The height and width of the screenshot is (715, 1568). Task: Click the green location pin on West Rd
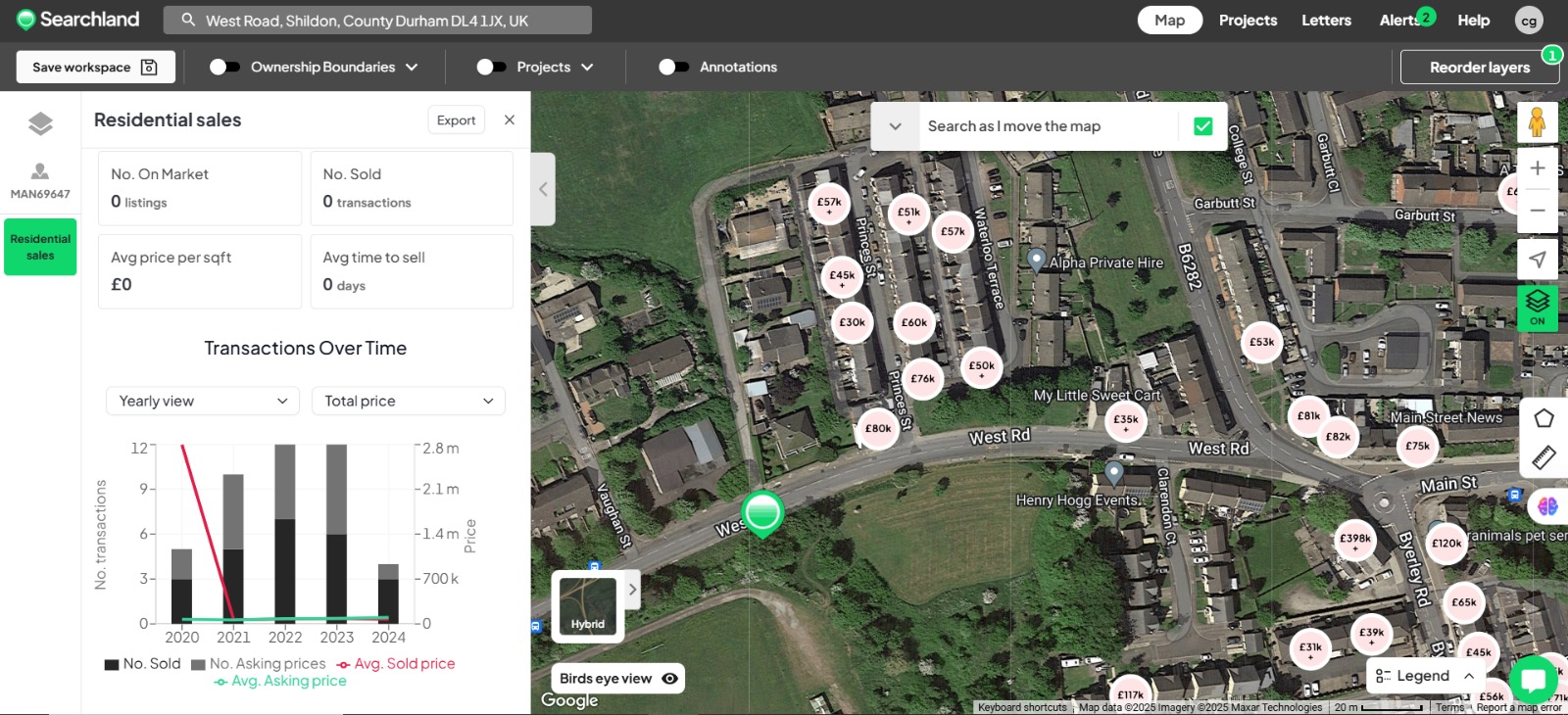pyautogui.click(x=762, y=513)
